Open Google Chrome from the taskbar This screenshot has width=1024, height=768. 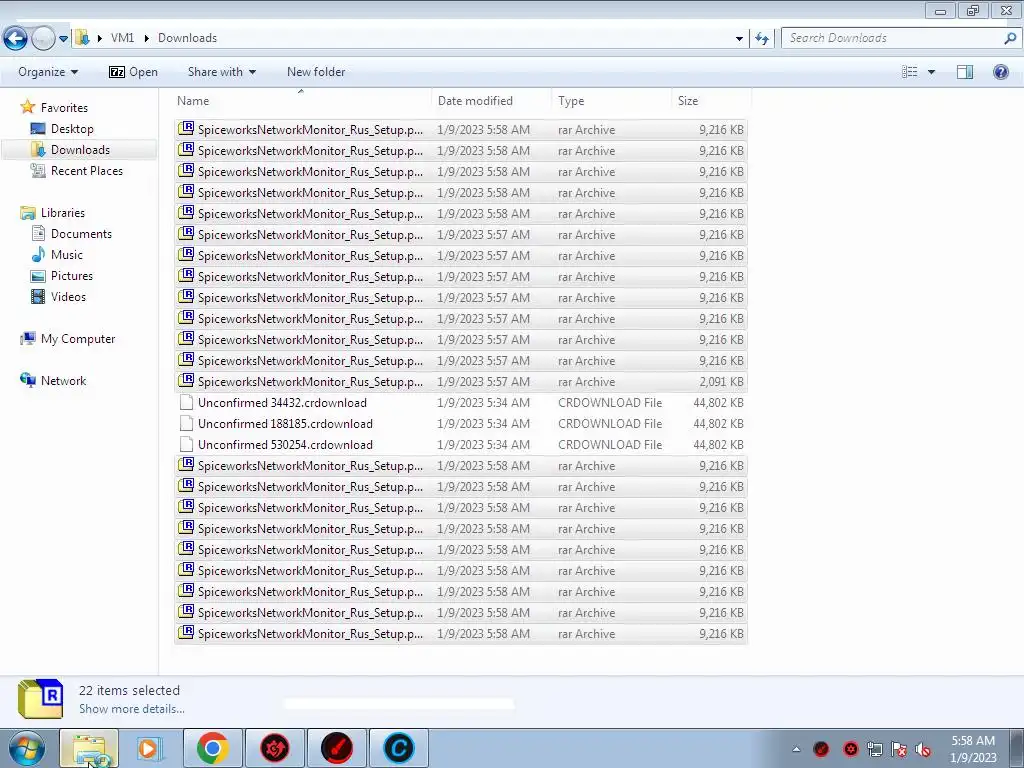click(212, 748)
